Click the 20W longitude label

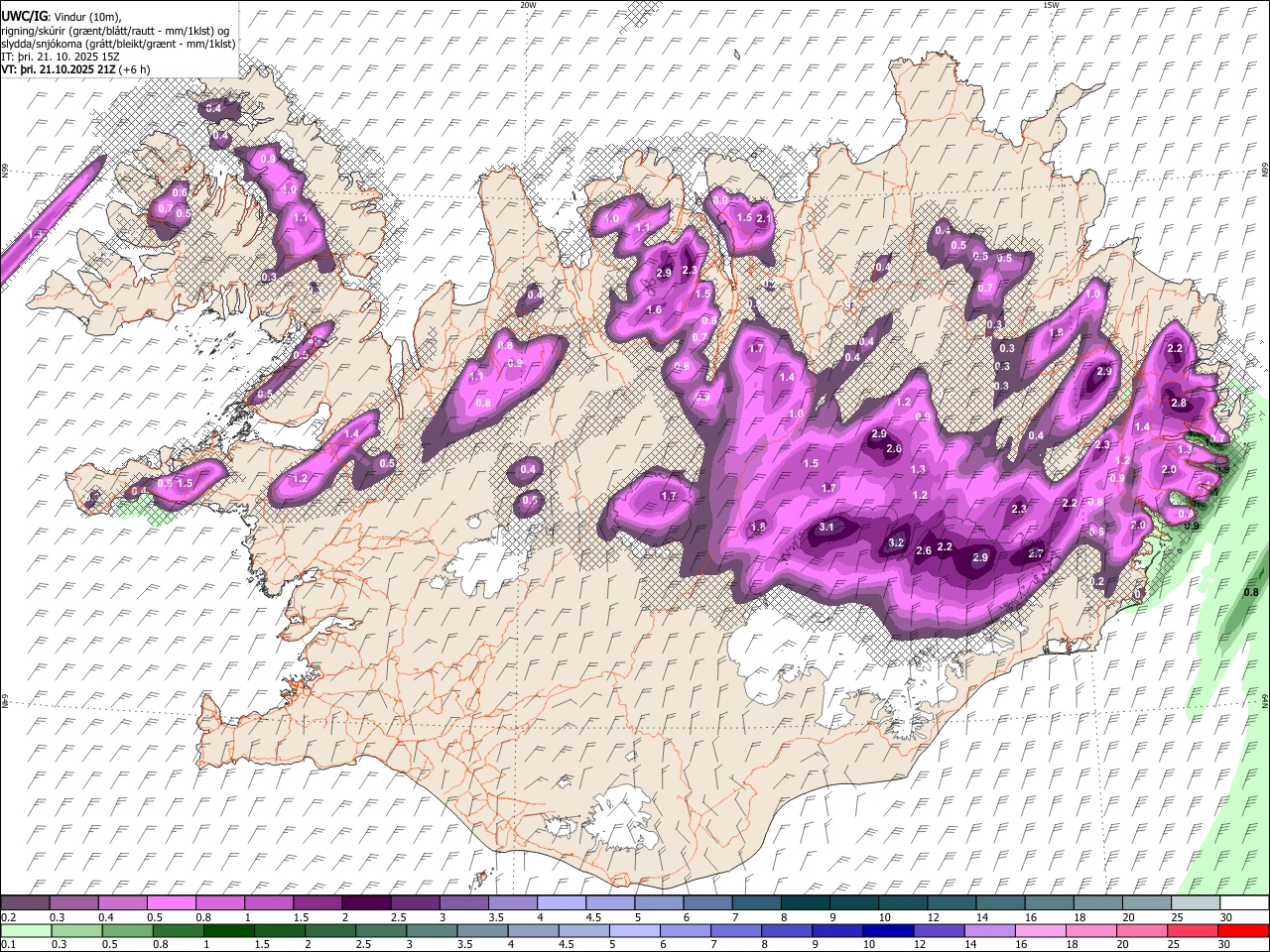528,5
